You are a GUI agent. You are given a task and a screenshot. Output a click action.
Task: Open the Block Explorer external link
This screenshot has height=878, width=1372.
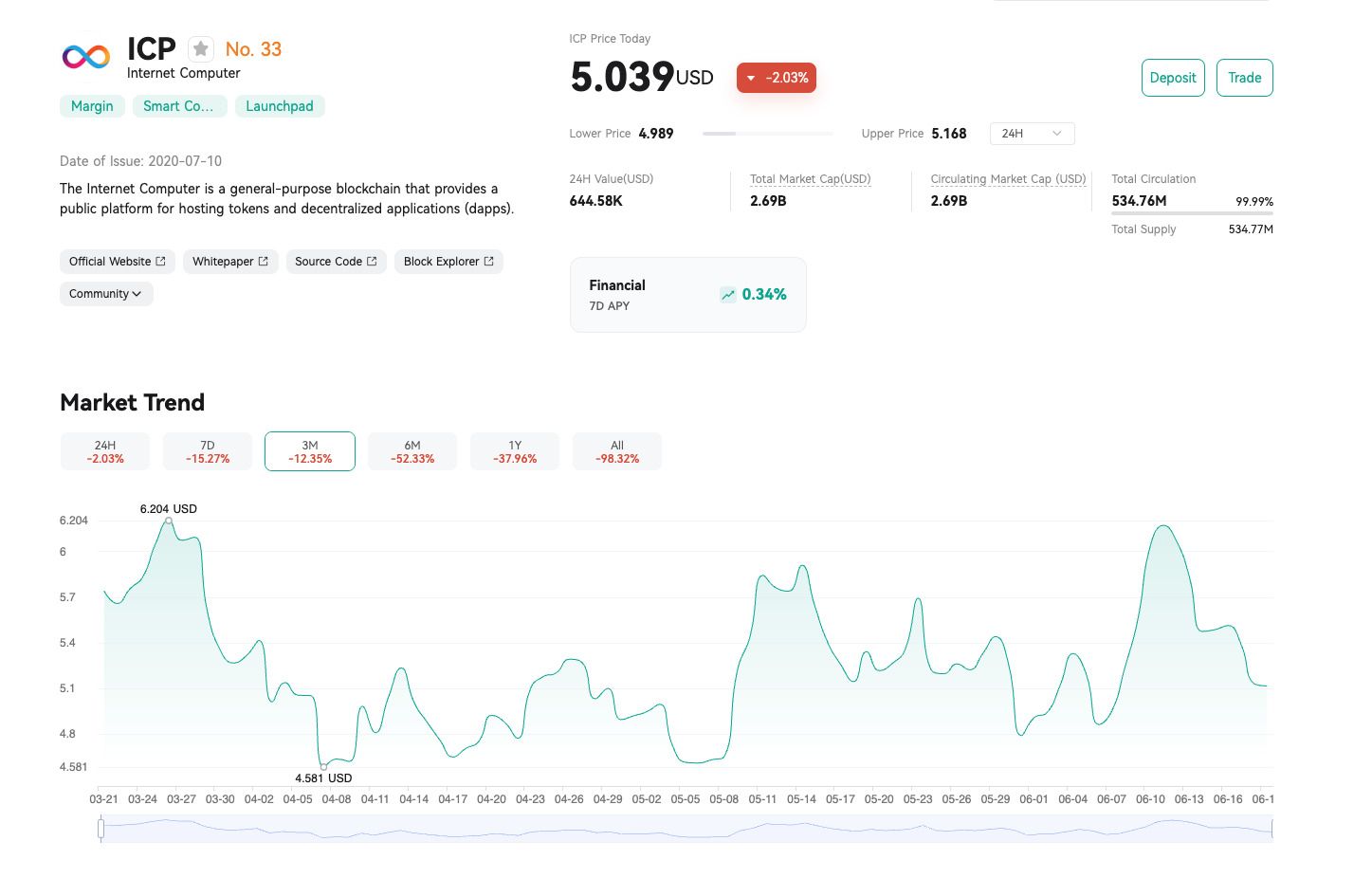tap(448, 262)
